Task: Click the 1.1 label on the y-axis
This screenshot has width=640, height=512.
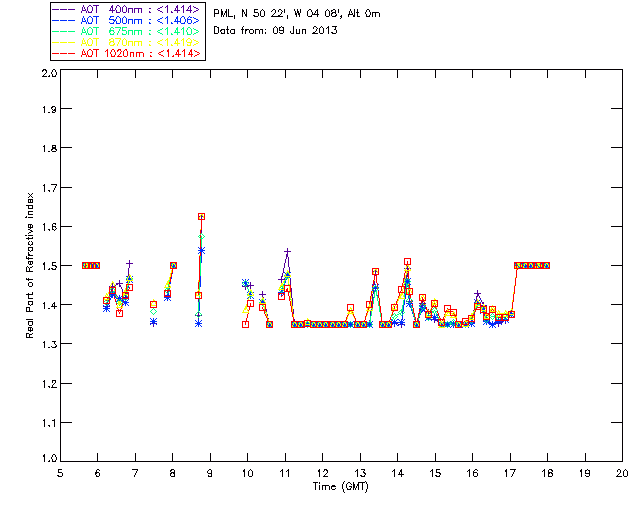Action: (x=49, y=423)
